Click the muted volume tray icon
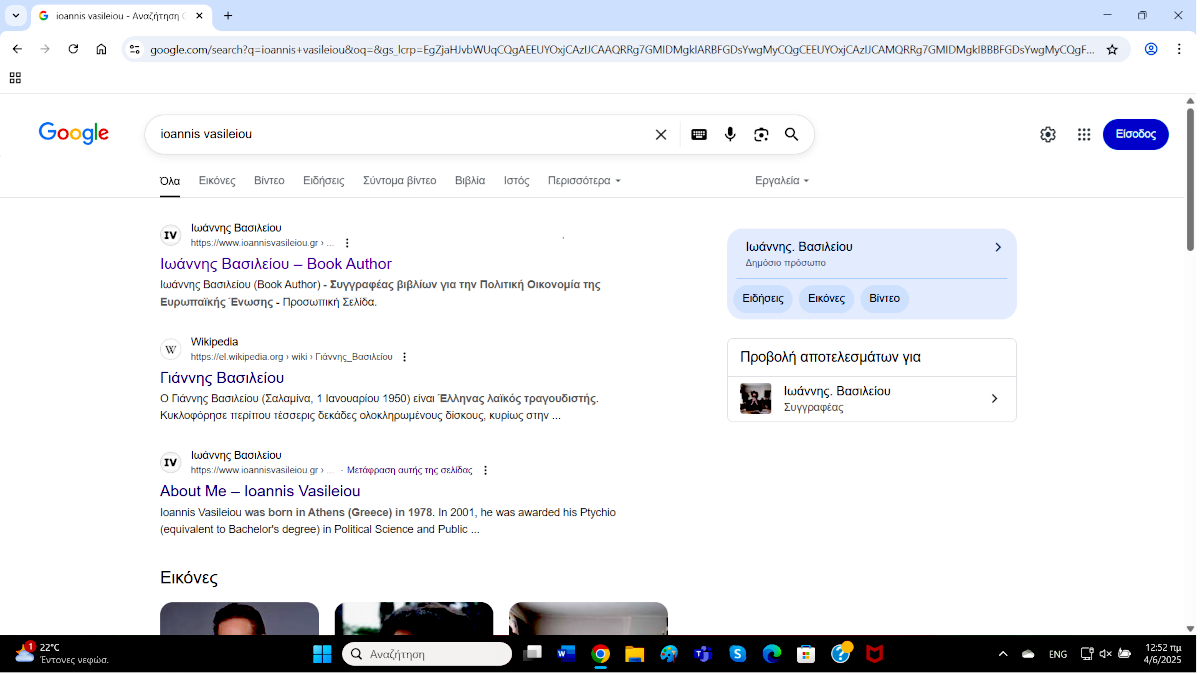1200x675 pixels. 1106,654
